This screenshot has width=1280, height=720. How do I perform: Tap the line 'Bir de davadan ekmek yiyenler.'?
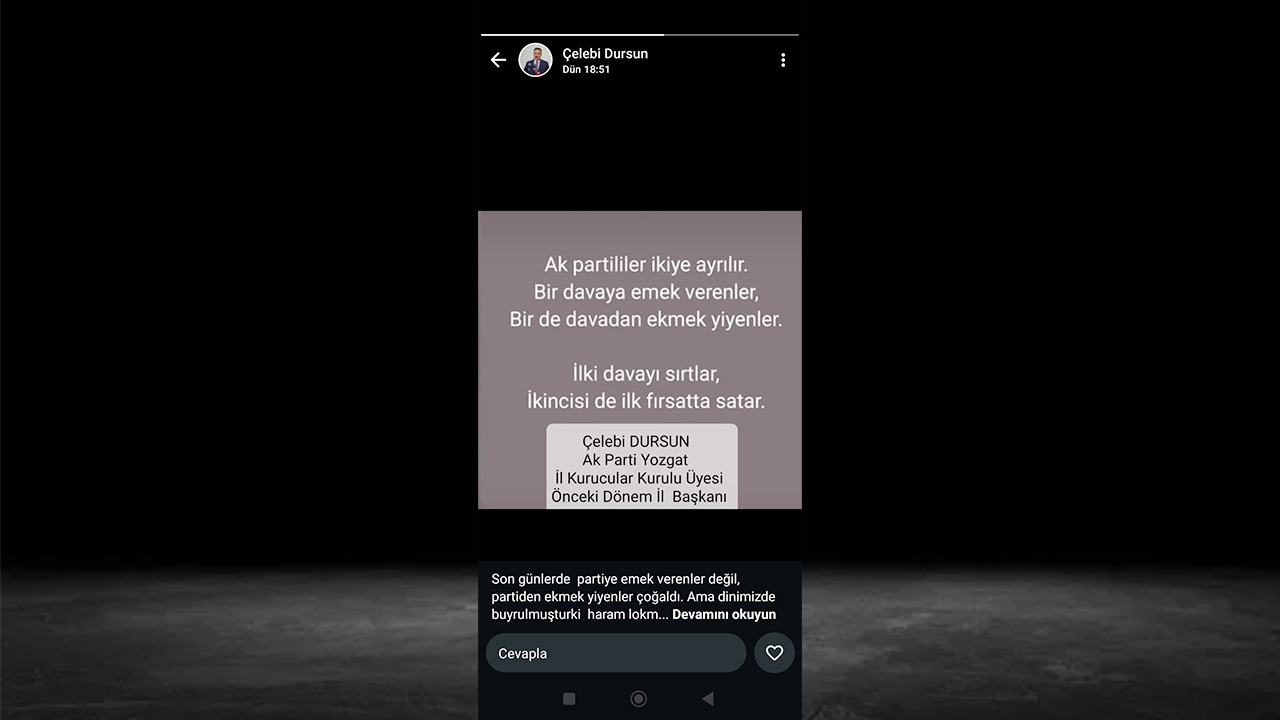[645, 320]
